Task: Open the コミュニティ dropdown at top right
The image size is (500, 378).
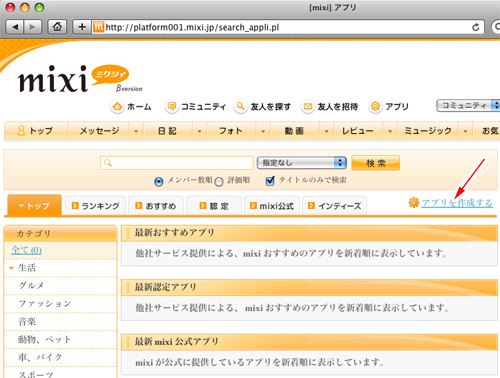Action: 468,106
